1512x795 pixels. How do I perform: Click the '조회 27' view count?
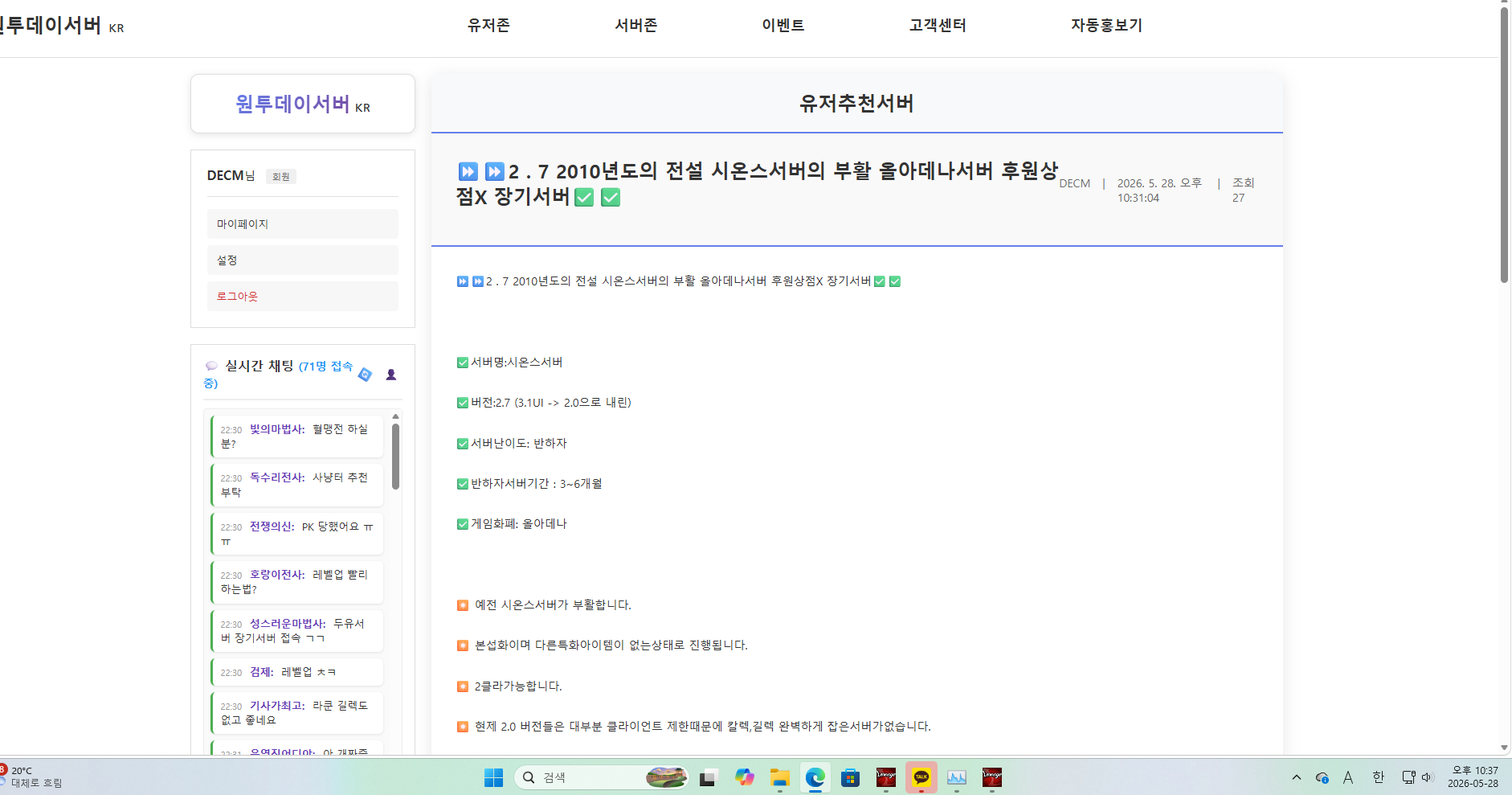pyautogui.click(x=1243, y=191)
